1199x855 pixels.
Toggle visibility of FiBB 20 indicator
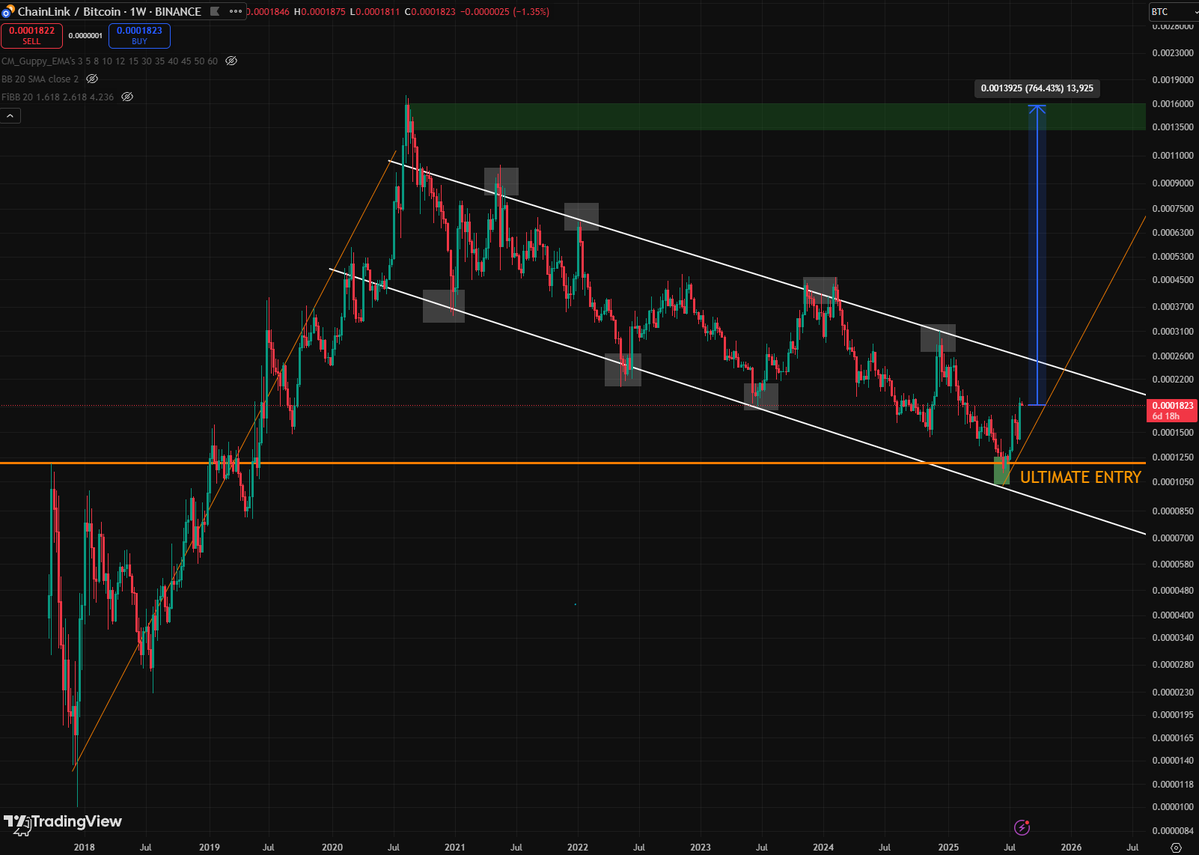128,97
